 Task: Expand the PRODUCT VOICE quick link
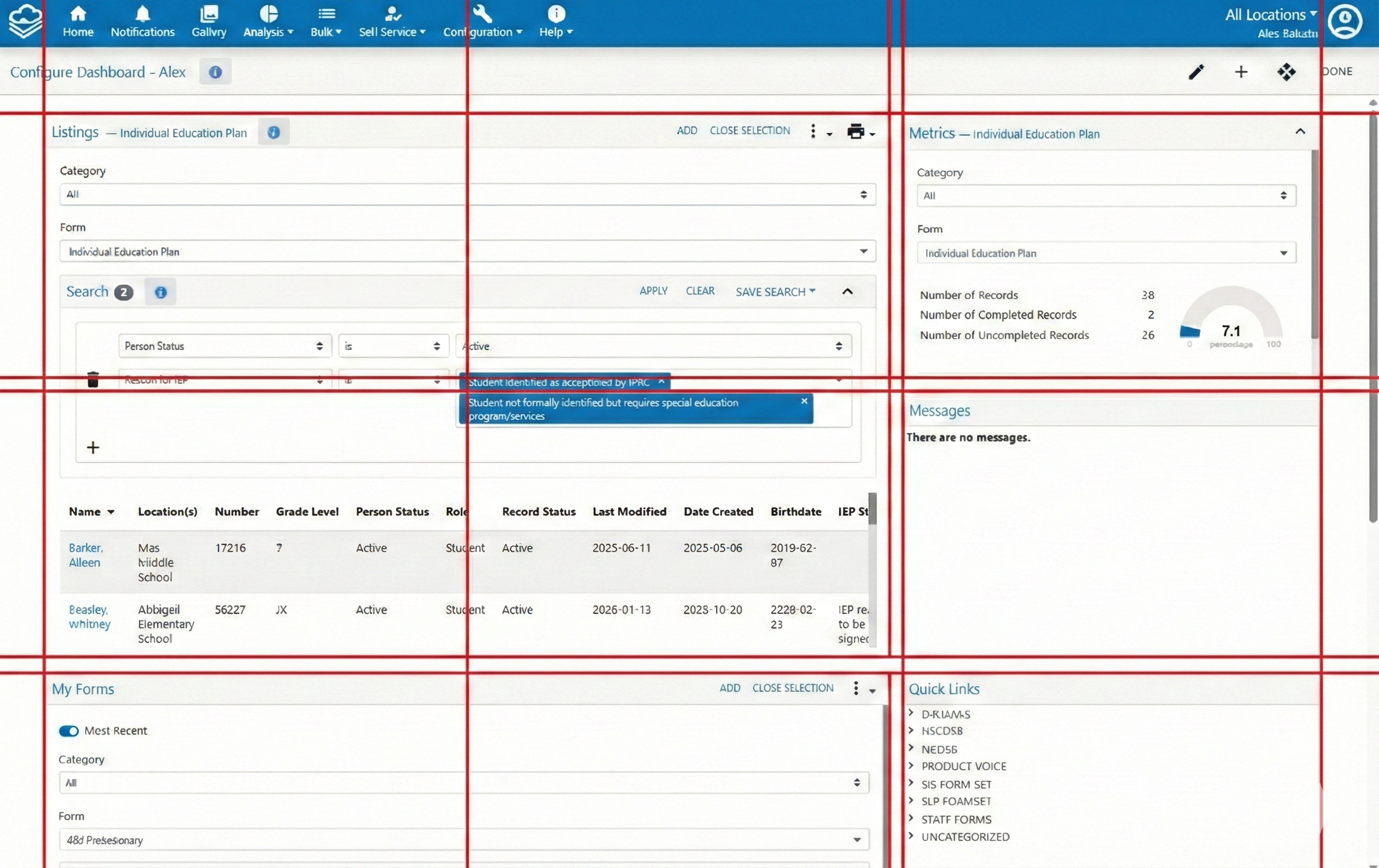[x=963, y=766]
